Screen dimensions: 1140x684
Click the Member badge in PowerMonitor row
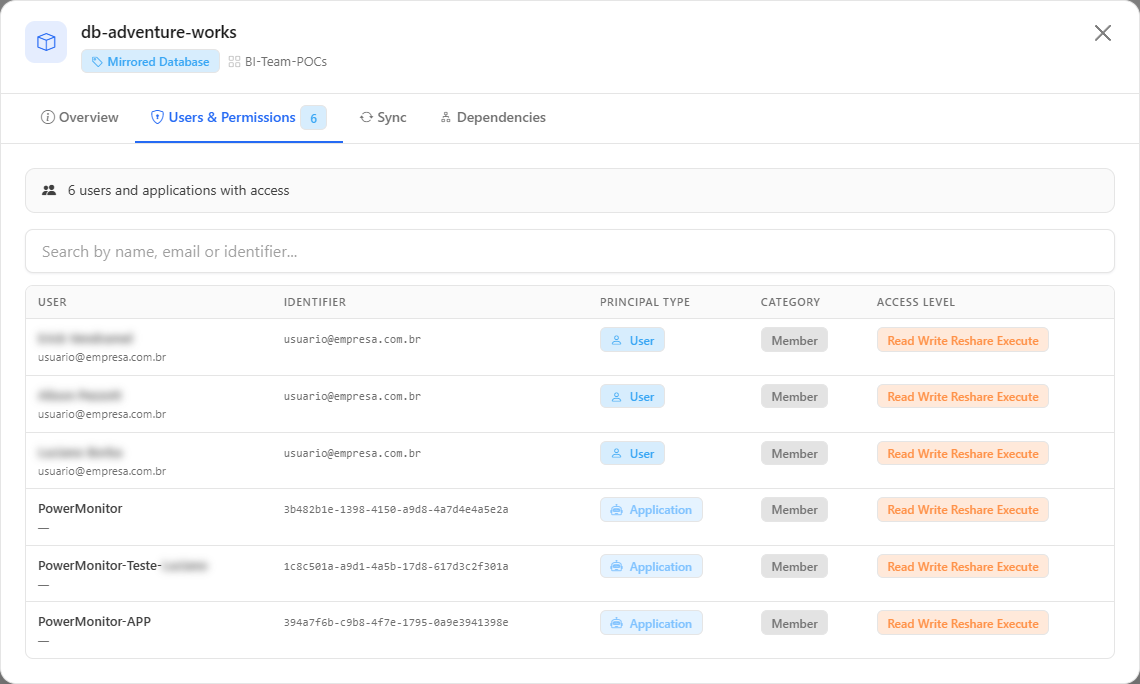(x=795, y=510)
